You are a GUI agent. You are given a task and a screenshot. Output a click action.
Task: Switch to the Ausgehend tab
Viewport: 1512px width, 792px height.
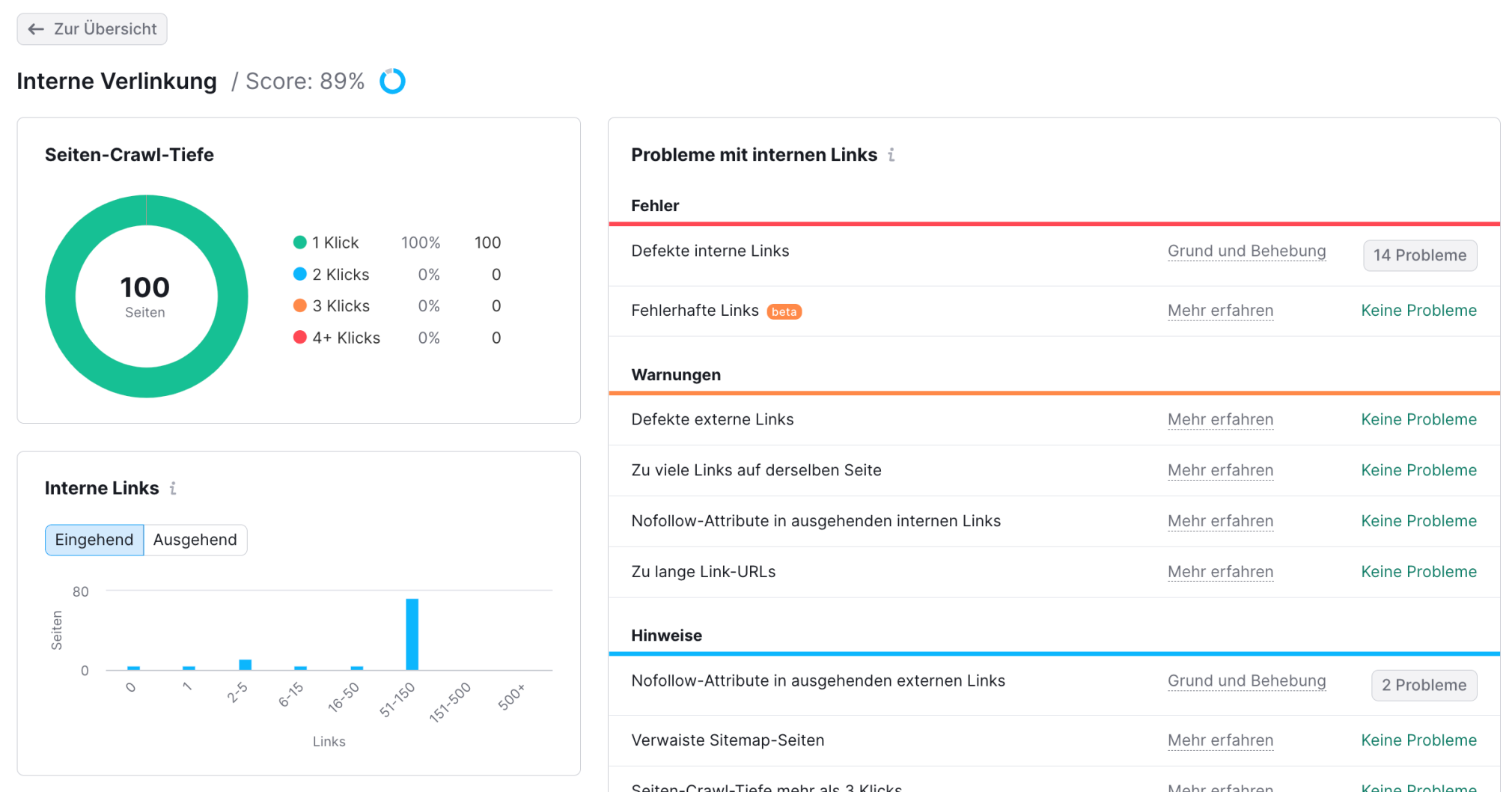point(195,540)
